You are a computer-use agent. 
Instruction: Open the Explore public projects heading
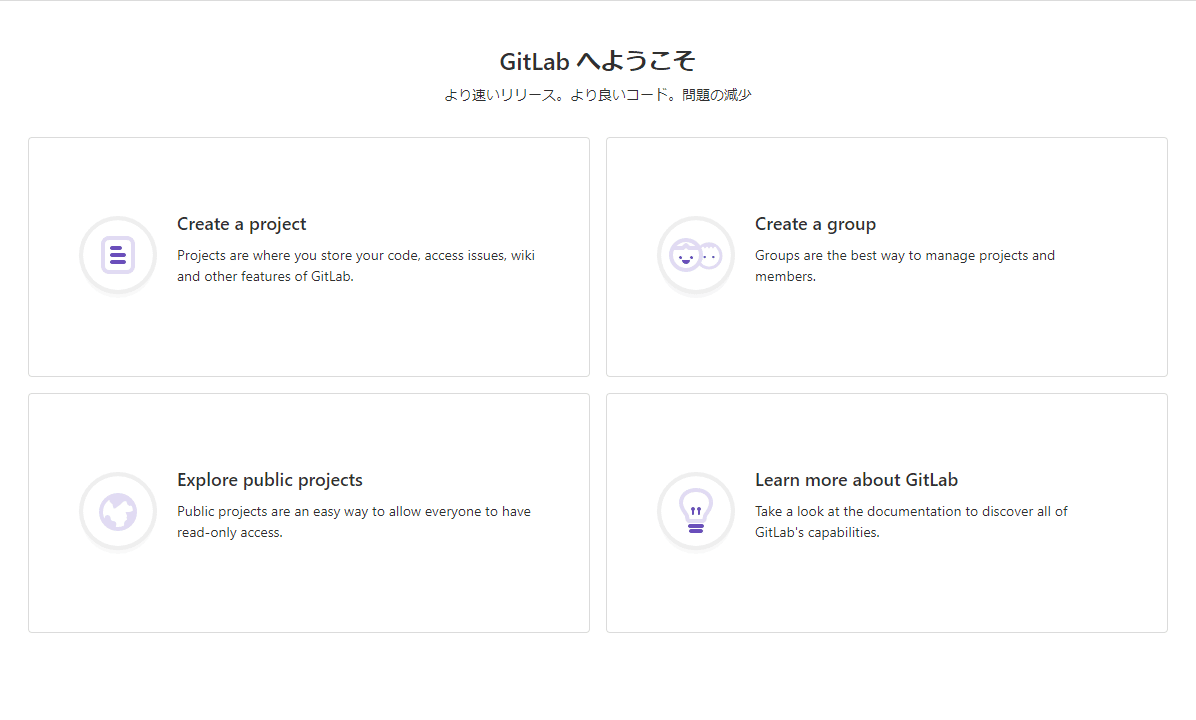tap(270, 480)
